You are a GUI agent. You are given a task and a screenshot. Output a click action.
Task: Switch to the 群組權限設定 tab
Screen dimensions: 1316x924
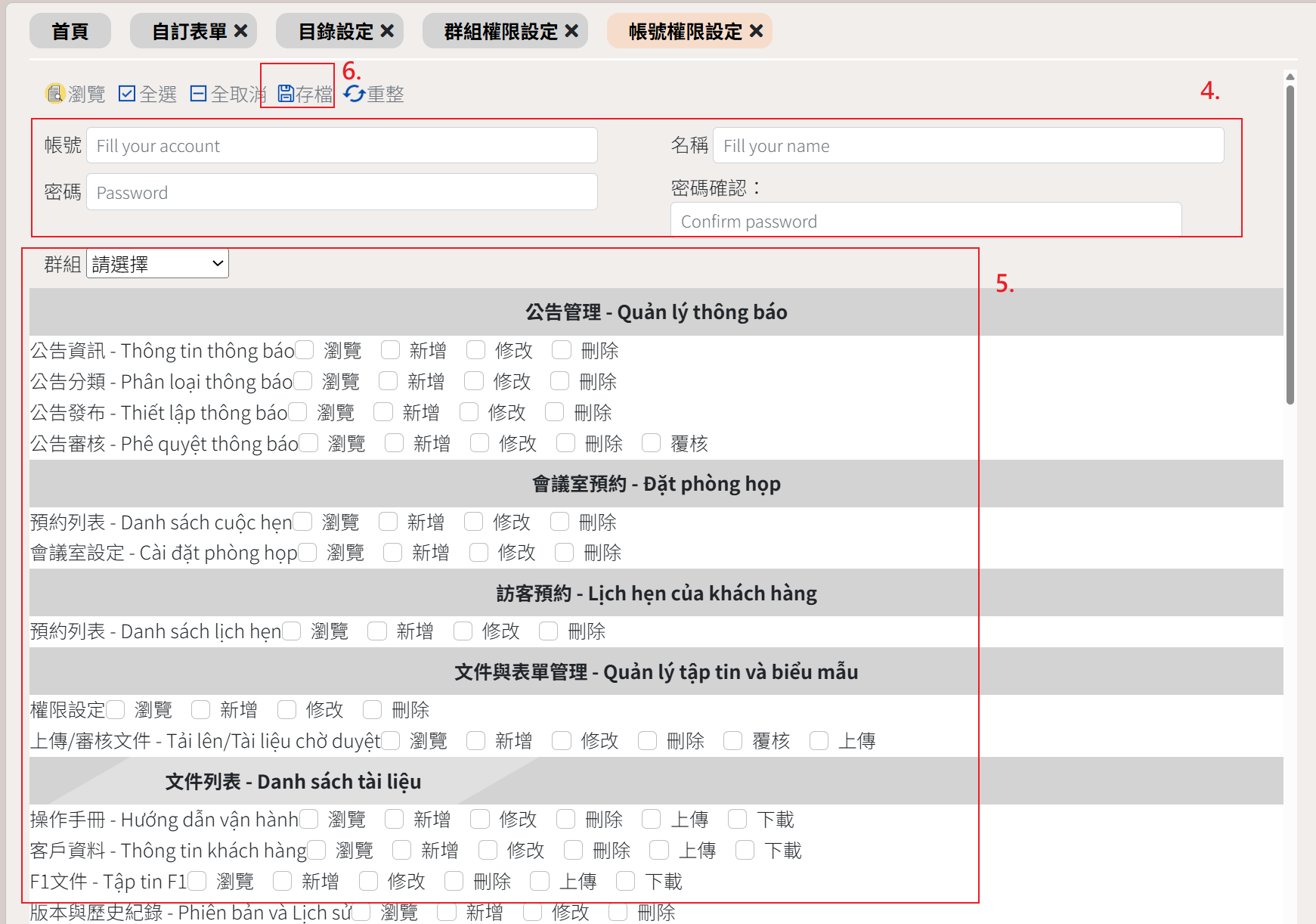(500, 31)
